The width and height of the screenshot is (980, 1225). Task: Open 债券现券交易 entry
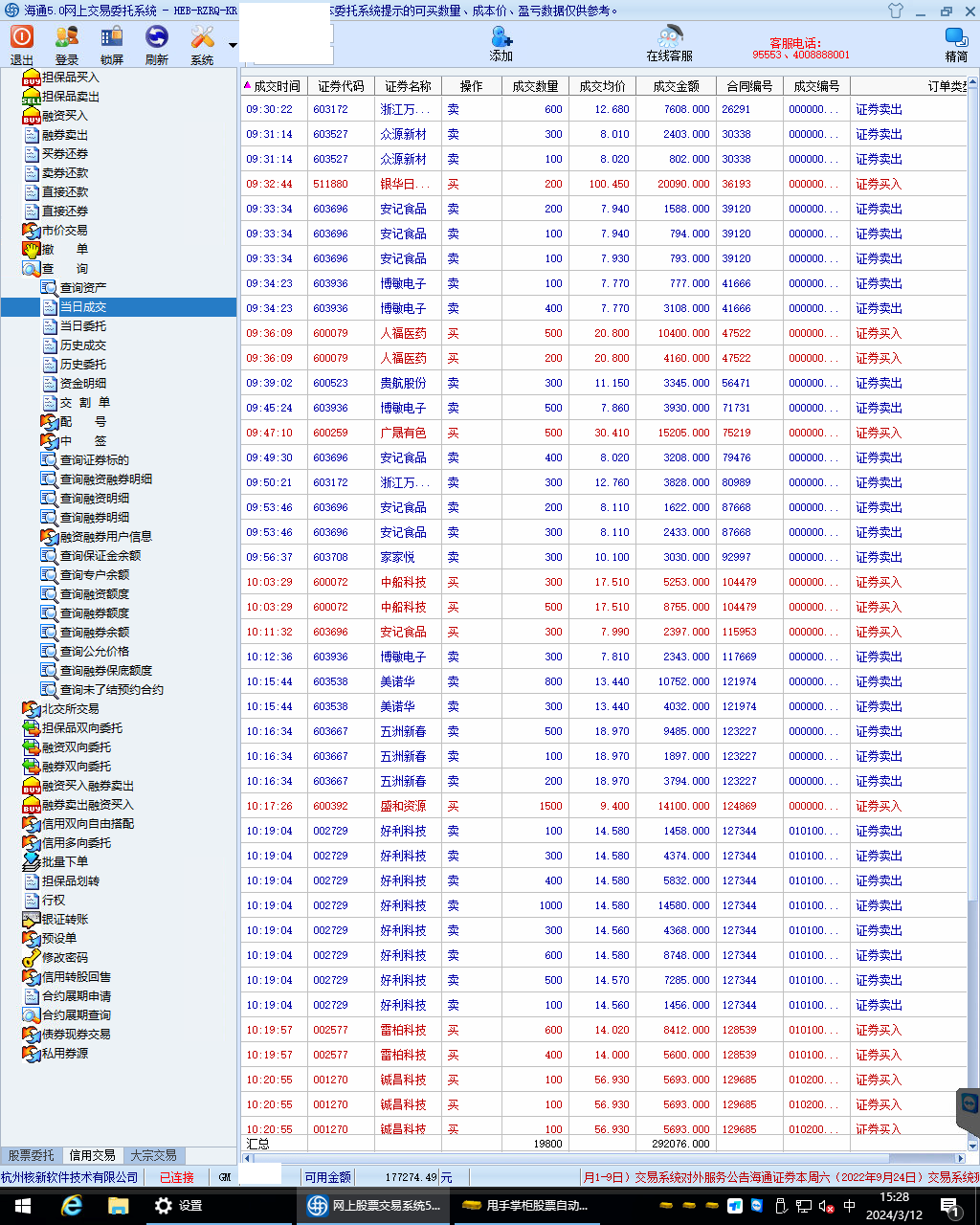76,1034
